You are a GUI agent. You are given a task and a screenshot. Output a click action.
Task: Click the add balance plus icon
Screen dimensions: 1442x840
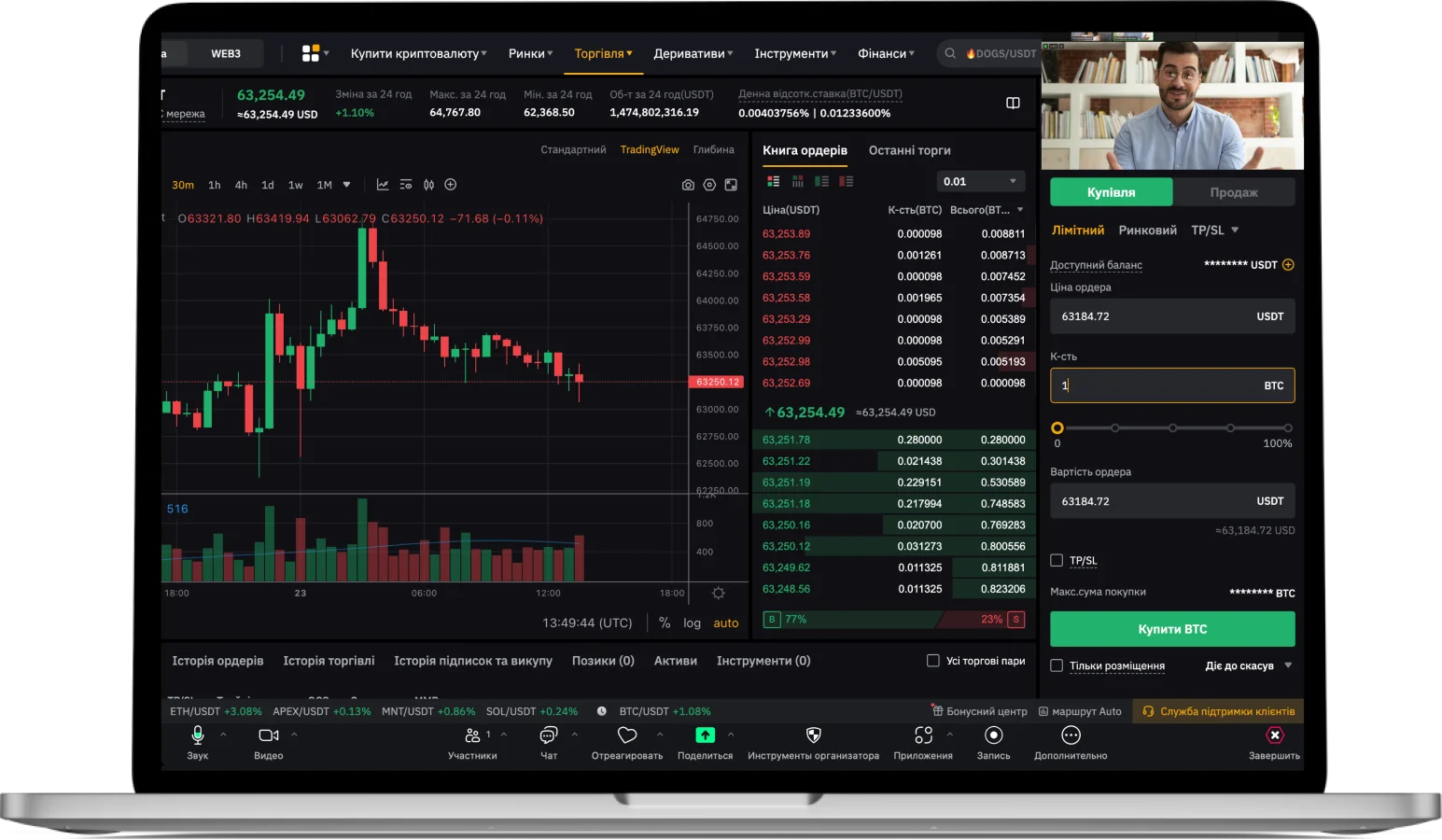click(1288, 265)
